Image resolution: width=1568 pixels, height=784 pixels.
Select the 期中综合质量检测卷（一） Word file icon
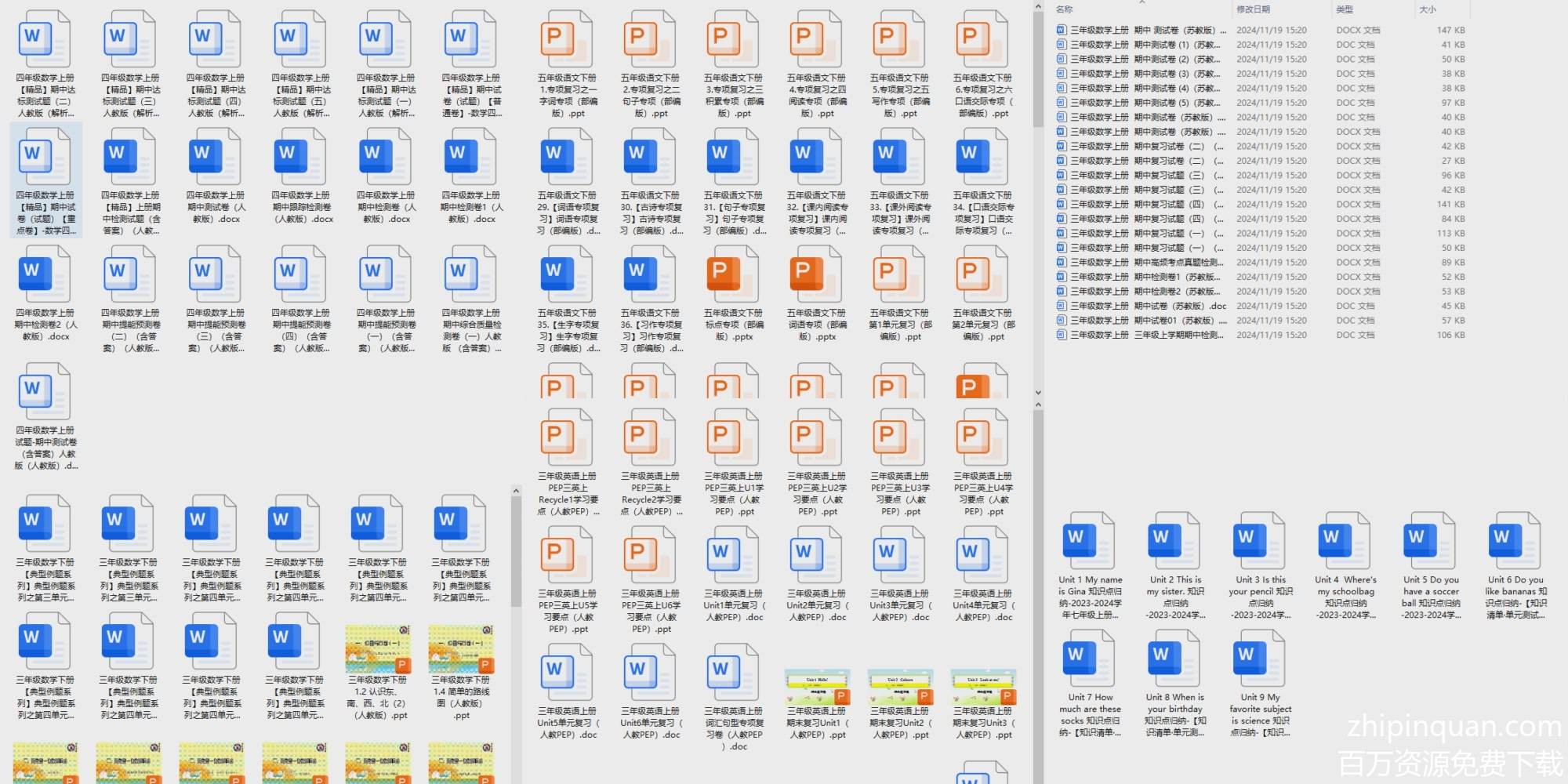tap(471, 274)
